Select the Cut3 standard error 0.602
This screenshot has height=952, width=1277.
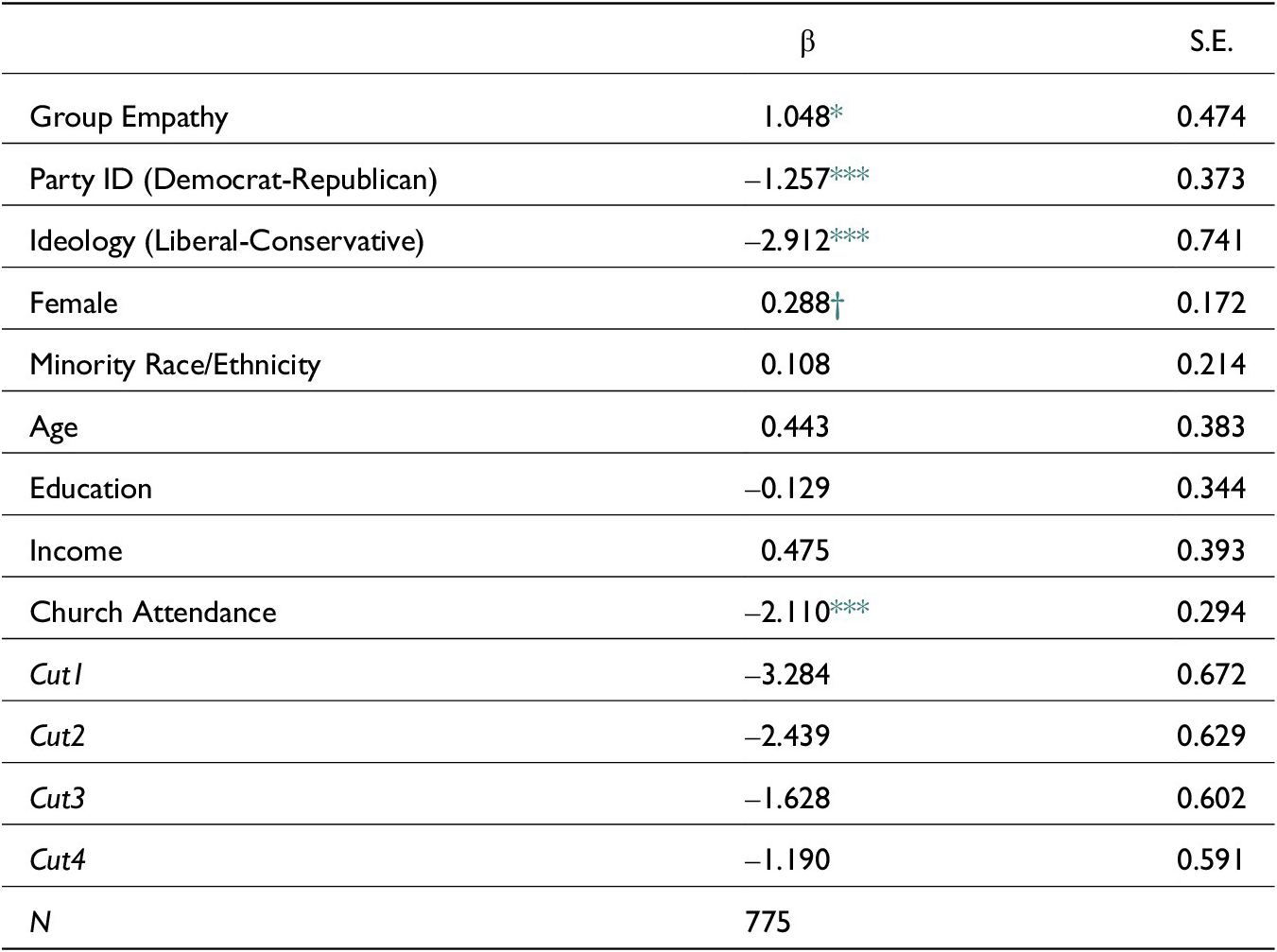click(1211, 798)
